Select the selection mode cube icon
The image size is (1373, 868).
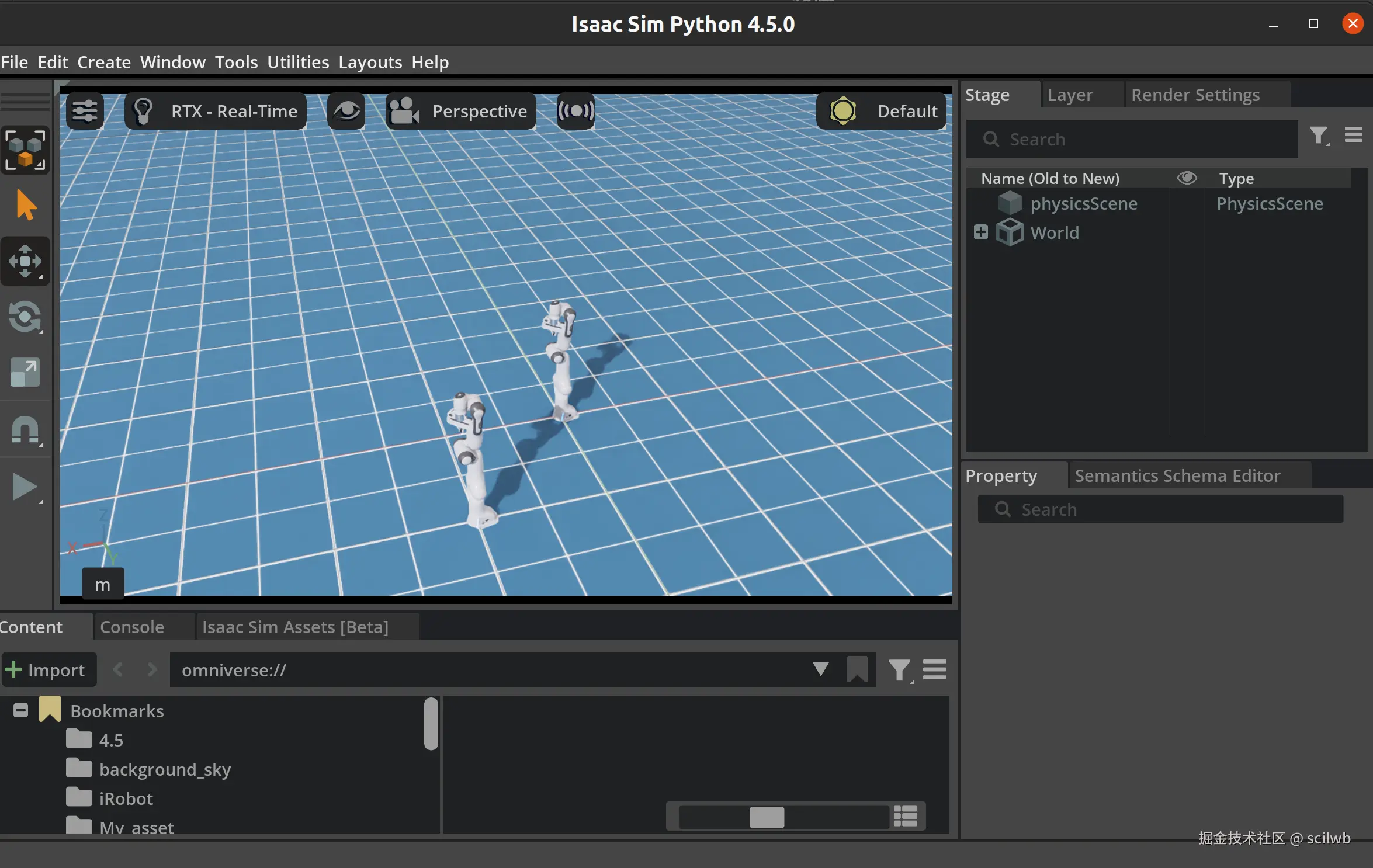25,150
